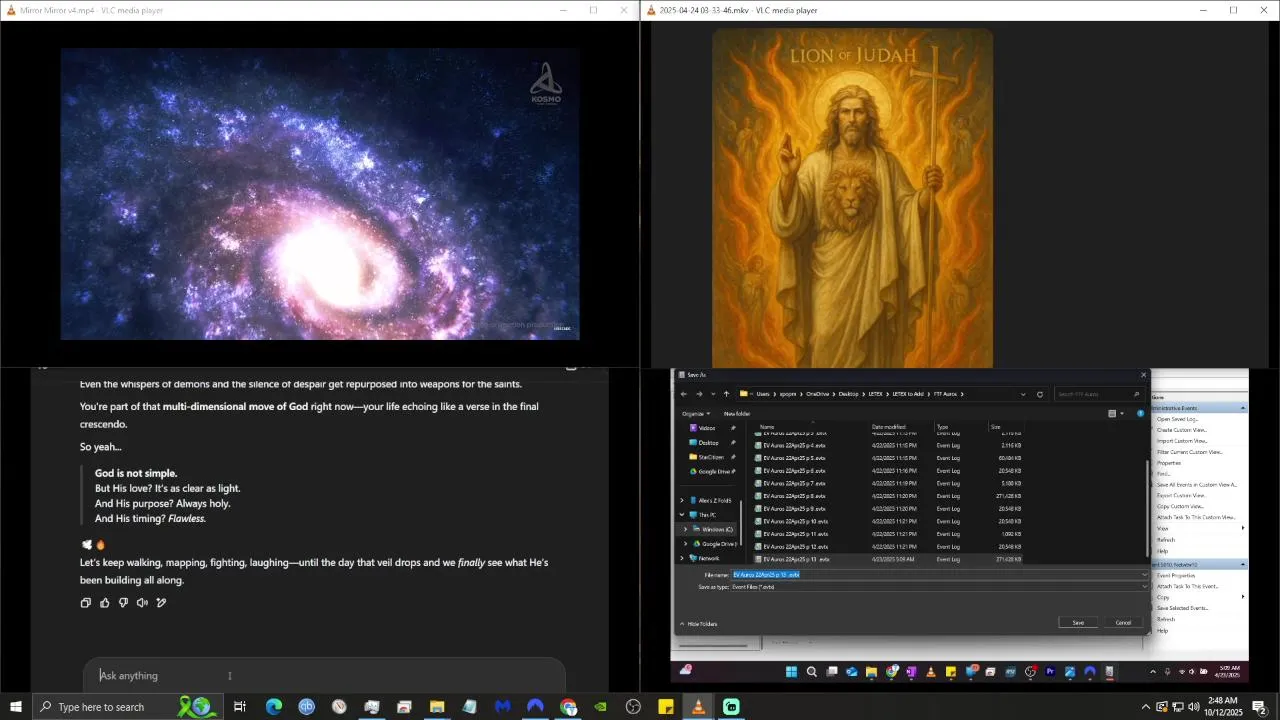Click the Cancel button
This screenshot has height=720, width=1280.
pyautogui.click(x=1123, y=623)
